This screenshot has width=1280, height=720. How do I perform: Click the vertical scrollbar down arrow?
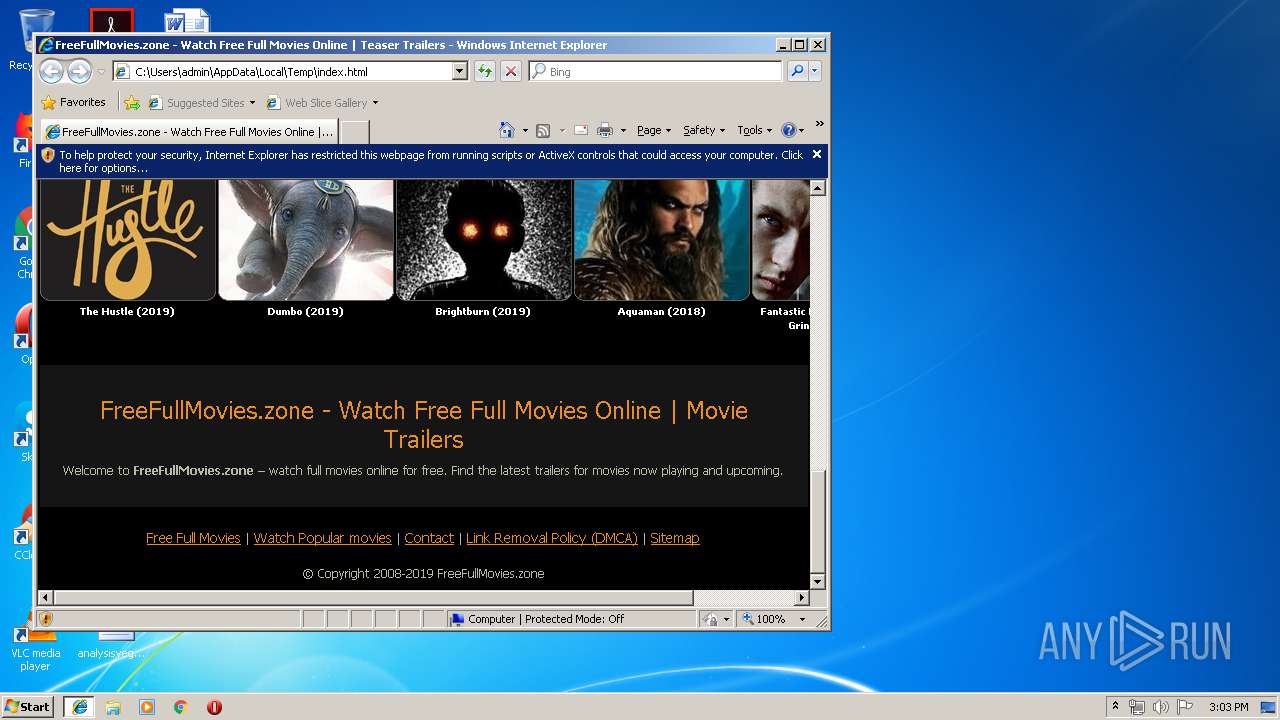click(817, 581)
